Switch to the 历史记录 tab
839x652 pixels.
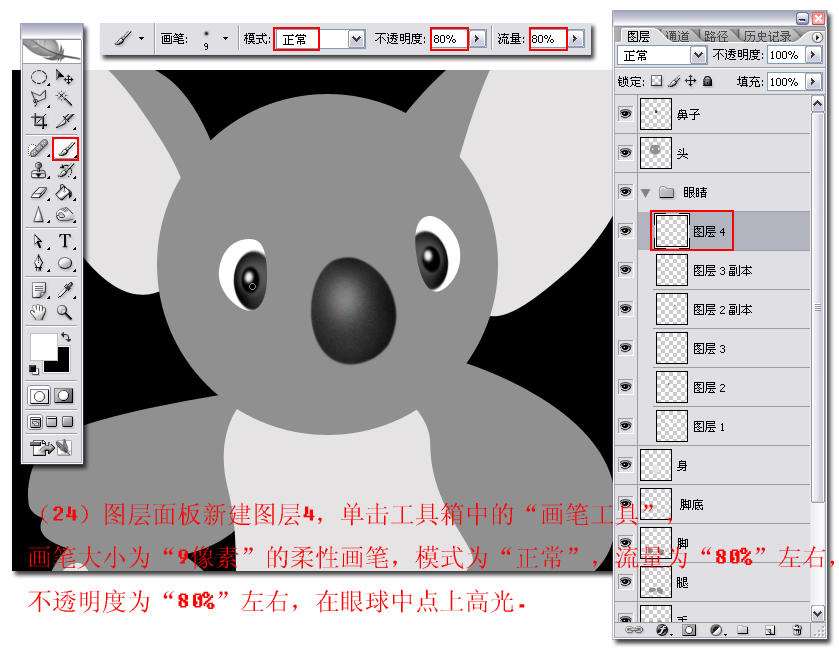pos(766,36)
